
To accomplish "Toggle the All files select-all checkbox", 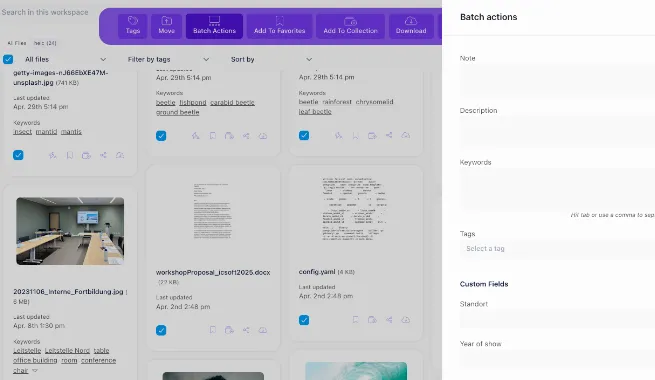I will click(8, 59).
